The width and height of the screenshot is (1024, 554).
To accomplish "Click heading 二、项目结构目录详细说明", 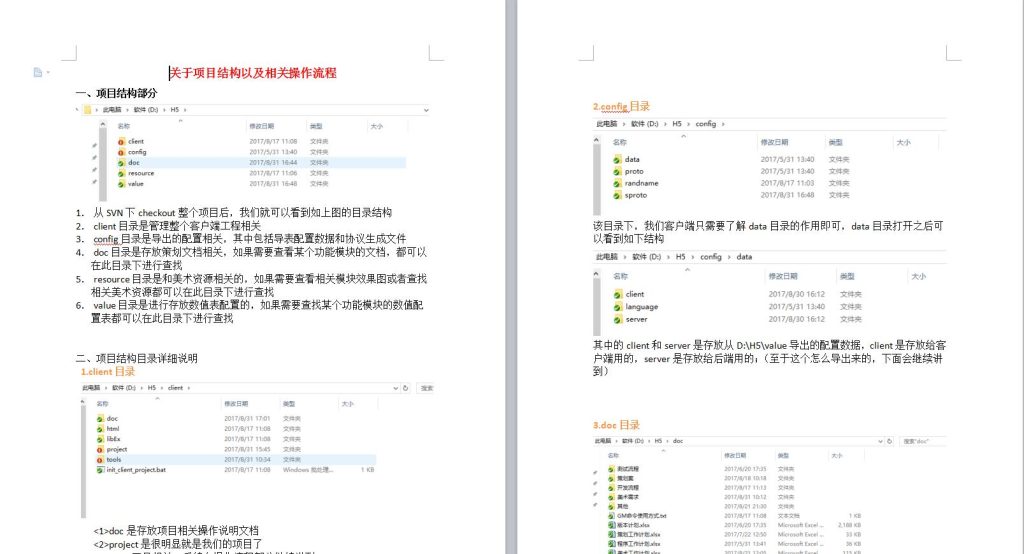I will click(136, 358).
